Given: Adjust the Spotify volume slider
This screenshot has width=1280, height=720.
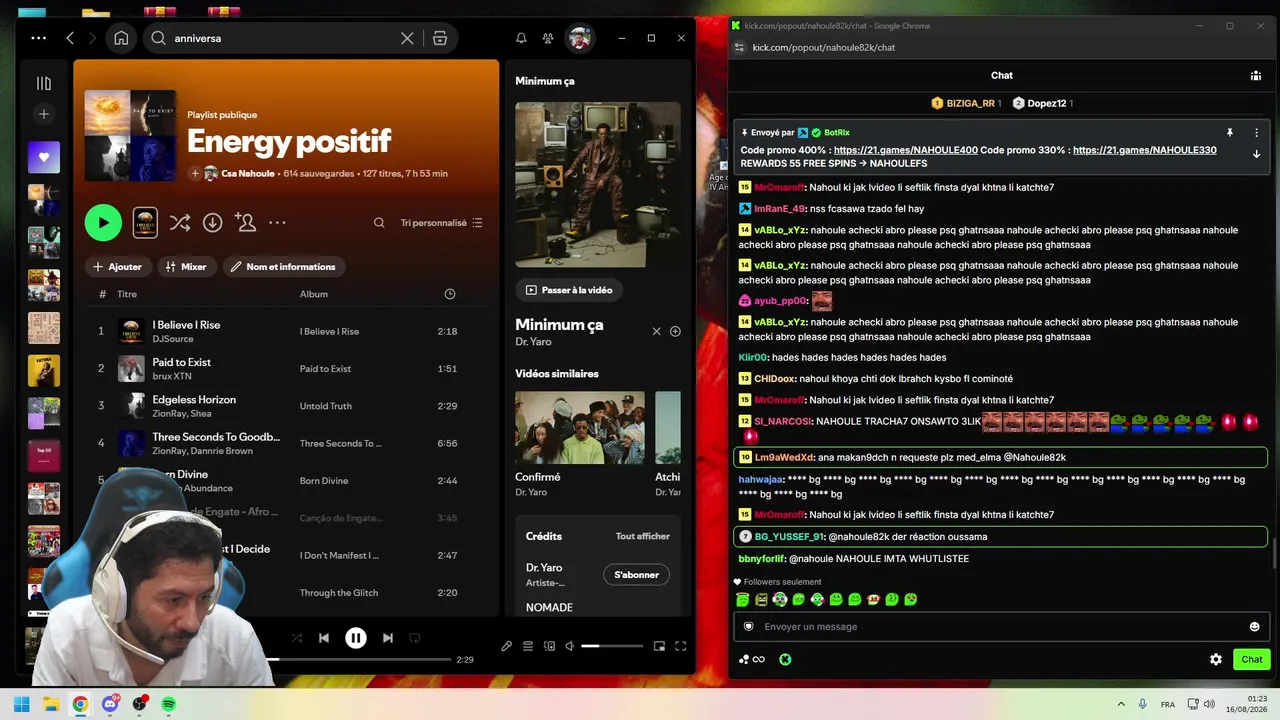Looking at the screenshot, I should pos(612,646).
